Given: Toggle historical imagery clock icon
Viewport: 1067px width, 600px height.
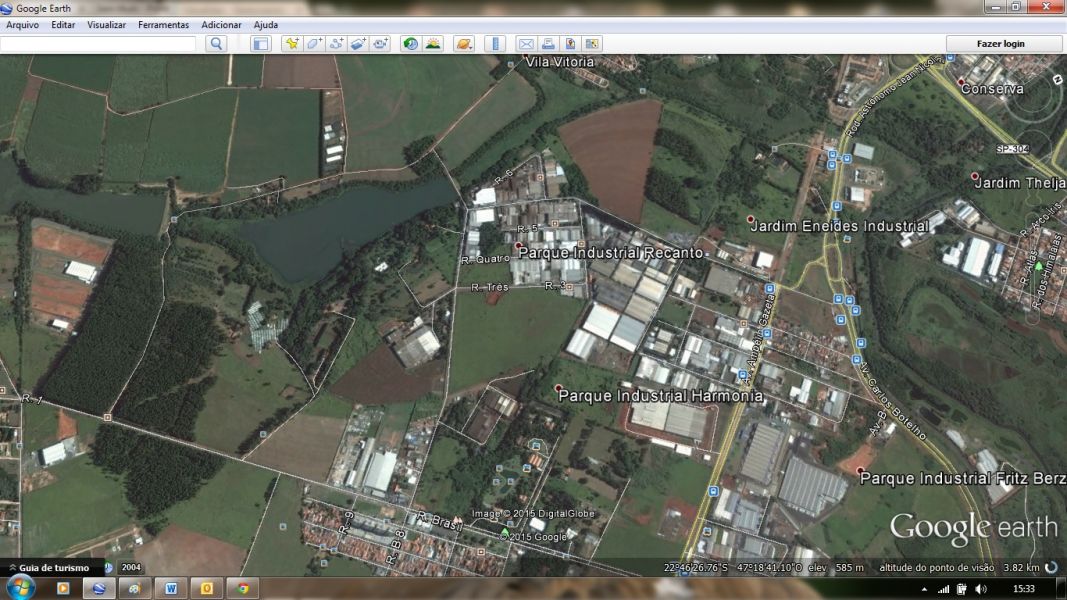Looking at the screenshot, I should click(x=410, y=44).
